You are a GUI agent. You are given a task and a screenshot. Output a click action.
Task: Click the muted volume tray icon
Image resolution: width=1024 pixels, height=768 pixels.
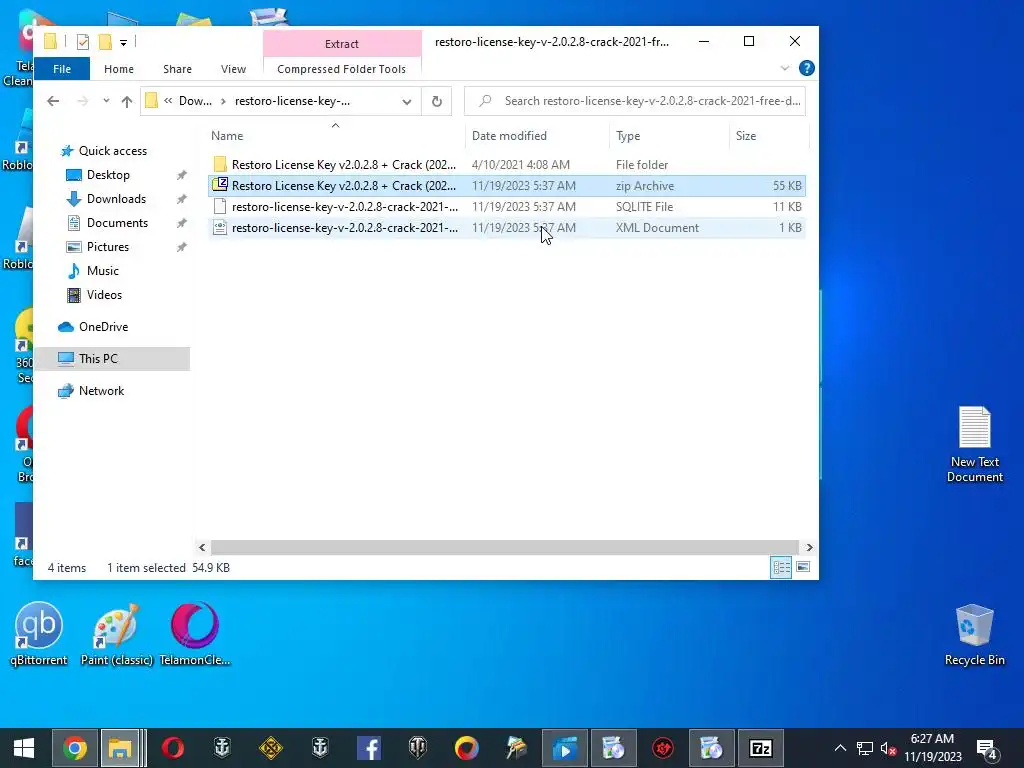[888, 748]
